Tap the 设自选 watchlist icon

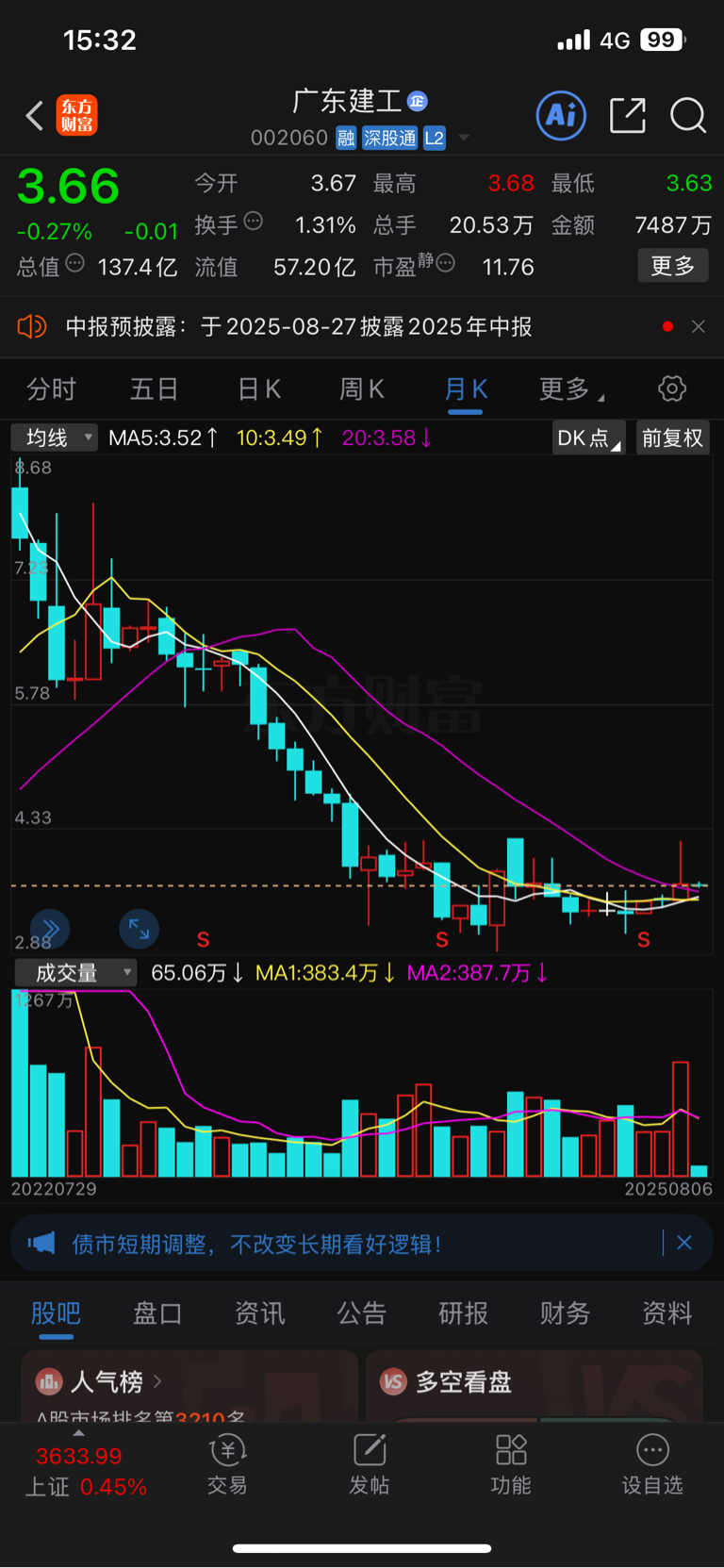pos(652,1449)
